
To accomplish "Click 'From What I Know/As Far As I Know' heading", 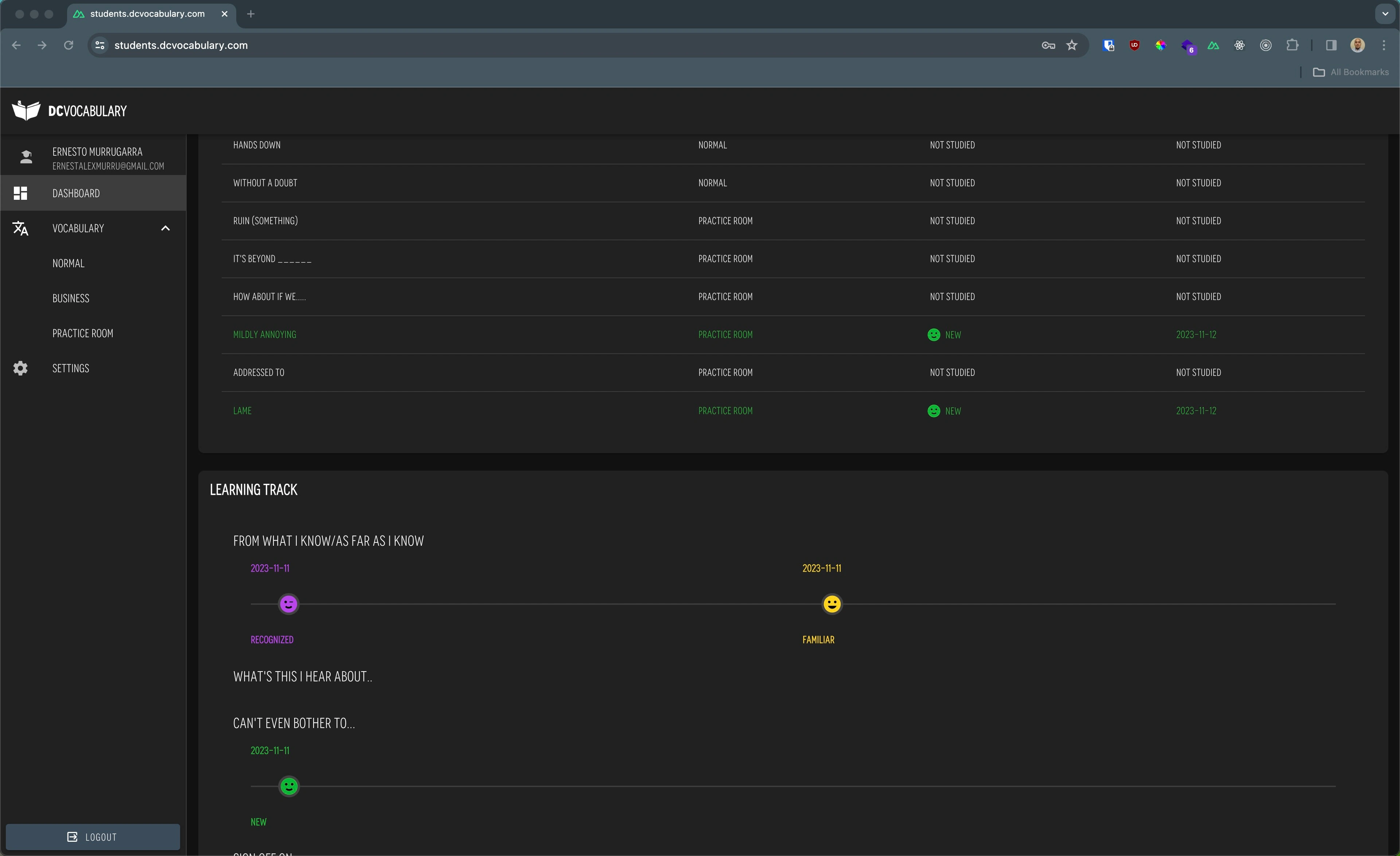I will pyautogui.click(x=328, y=541).
